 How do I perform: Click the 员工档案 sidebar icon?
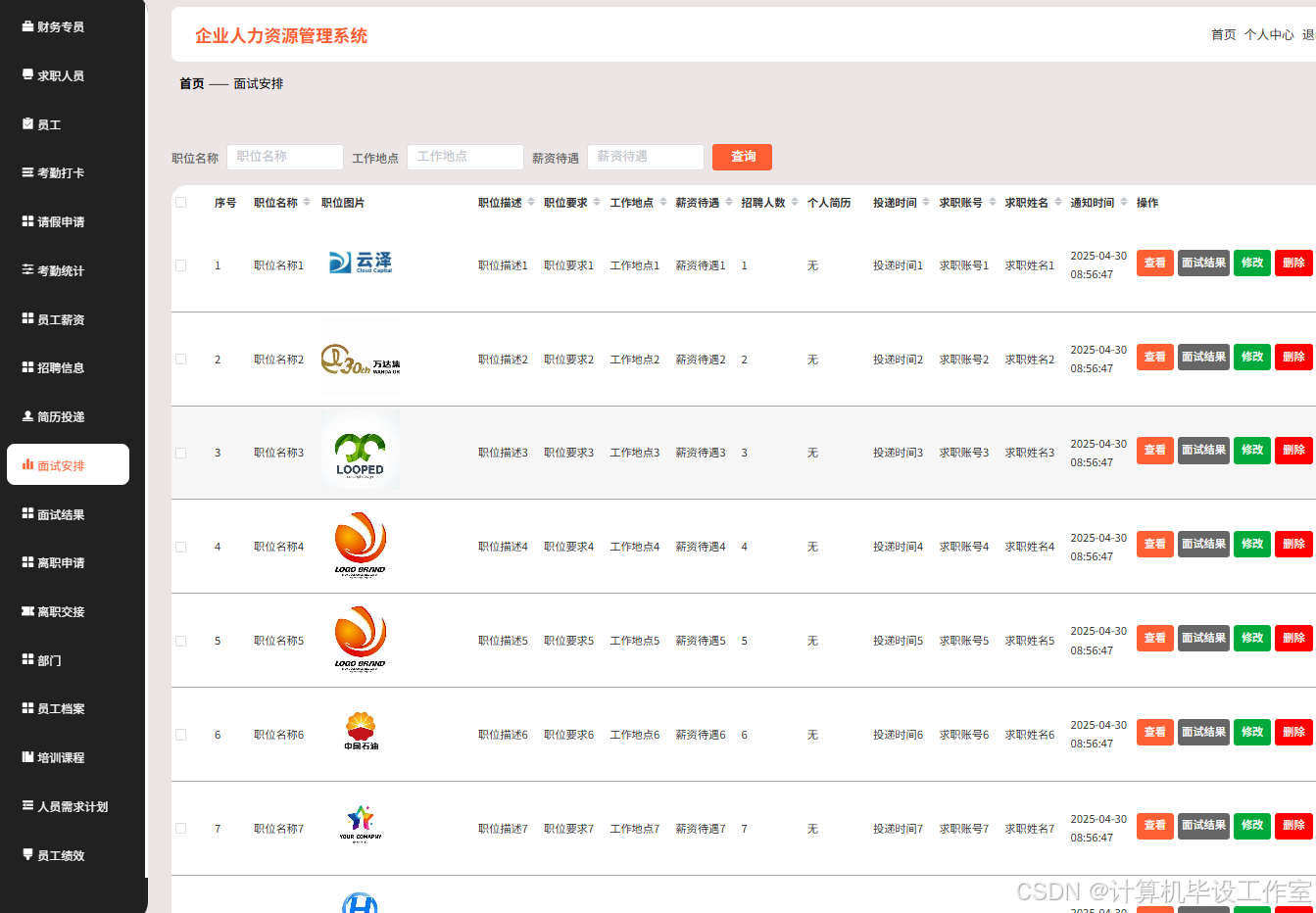[27, 708]
